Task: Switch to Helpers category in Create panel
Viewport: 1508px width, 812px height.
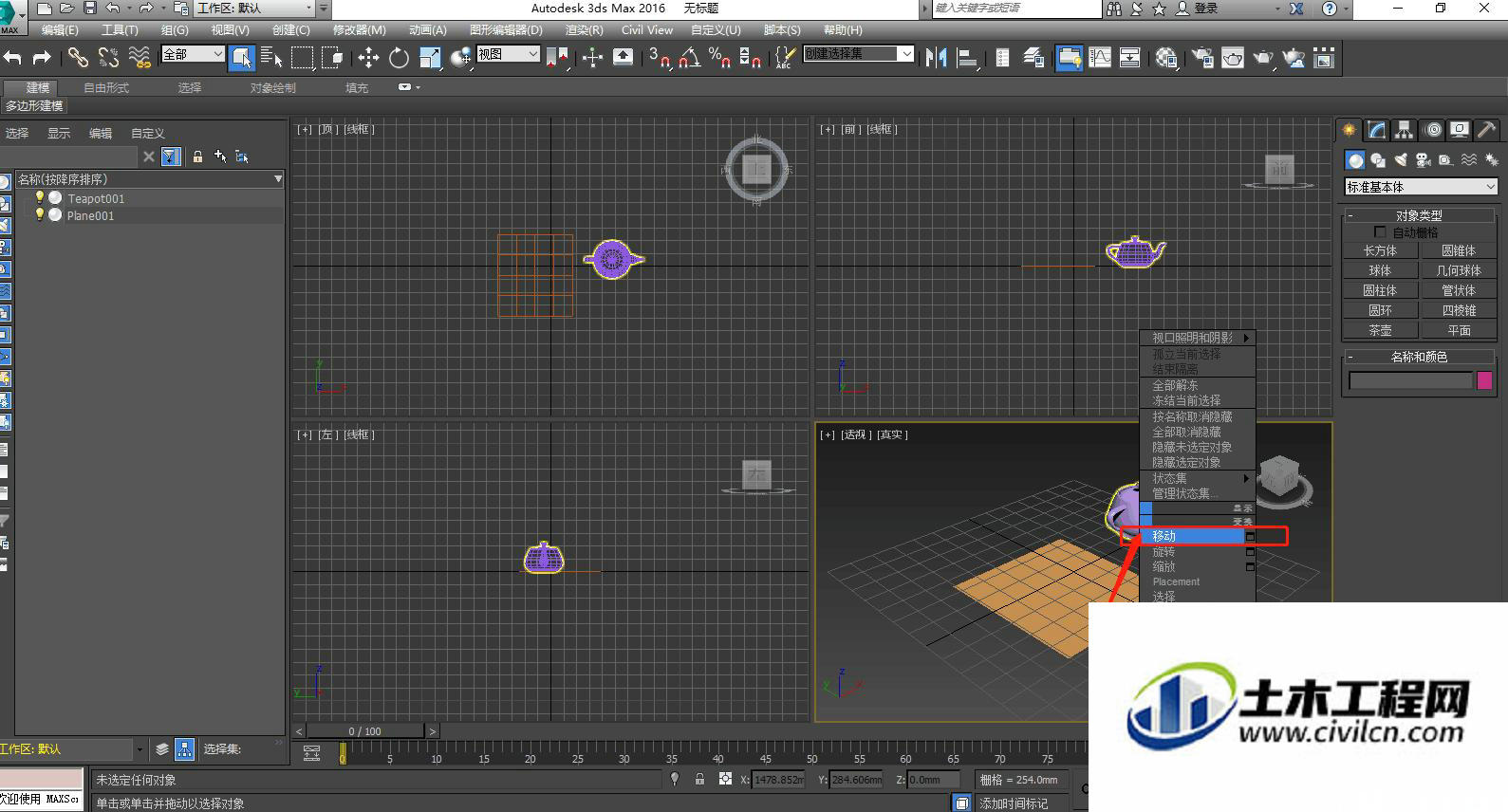Action: (x=1444, y=160)
